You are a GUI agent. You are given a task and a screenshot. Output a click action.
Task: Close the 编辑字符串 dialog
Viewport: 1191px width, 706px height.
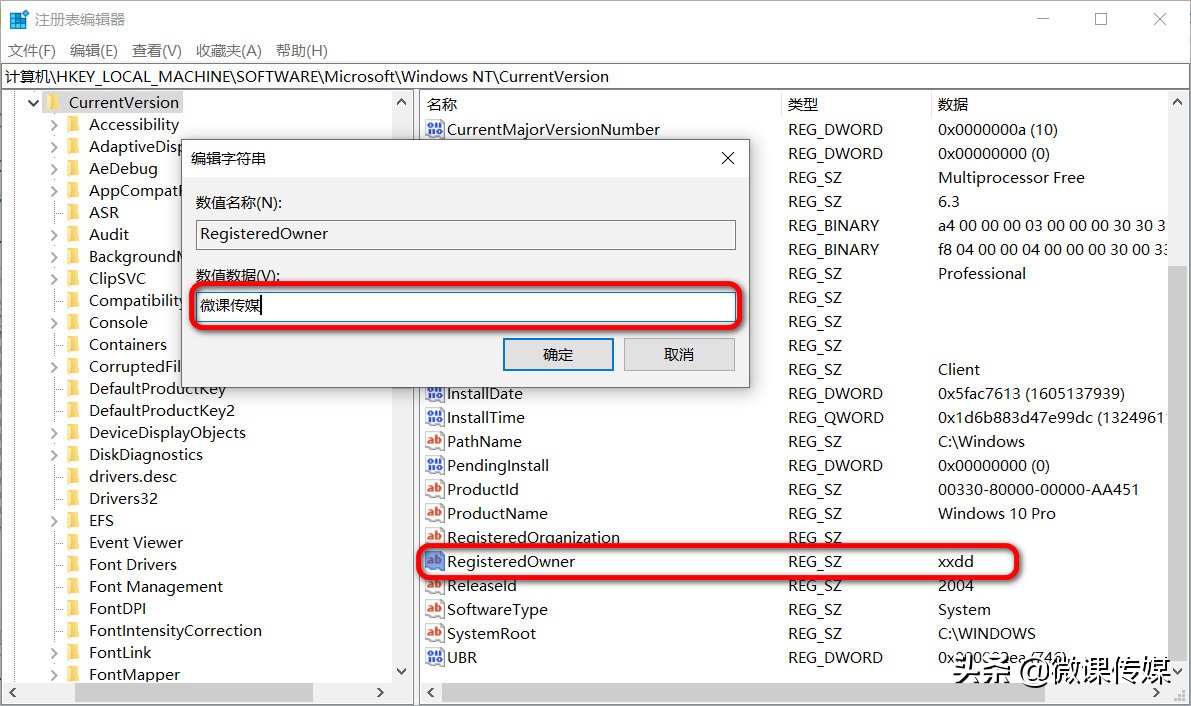click(728, 158)
